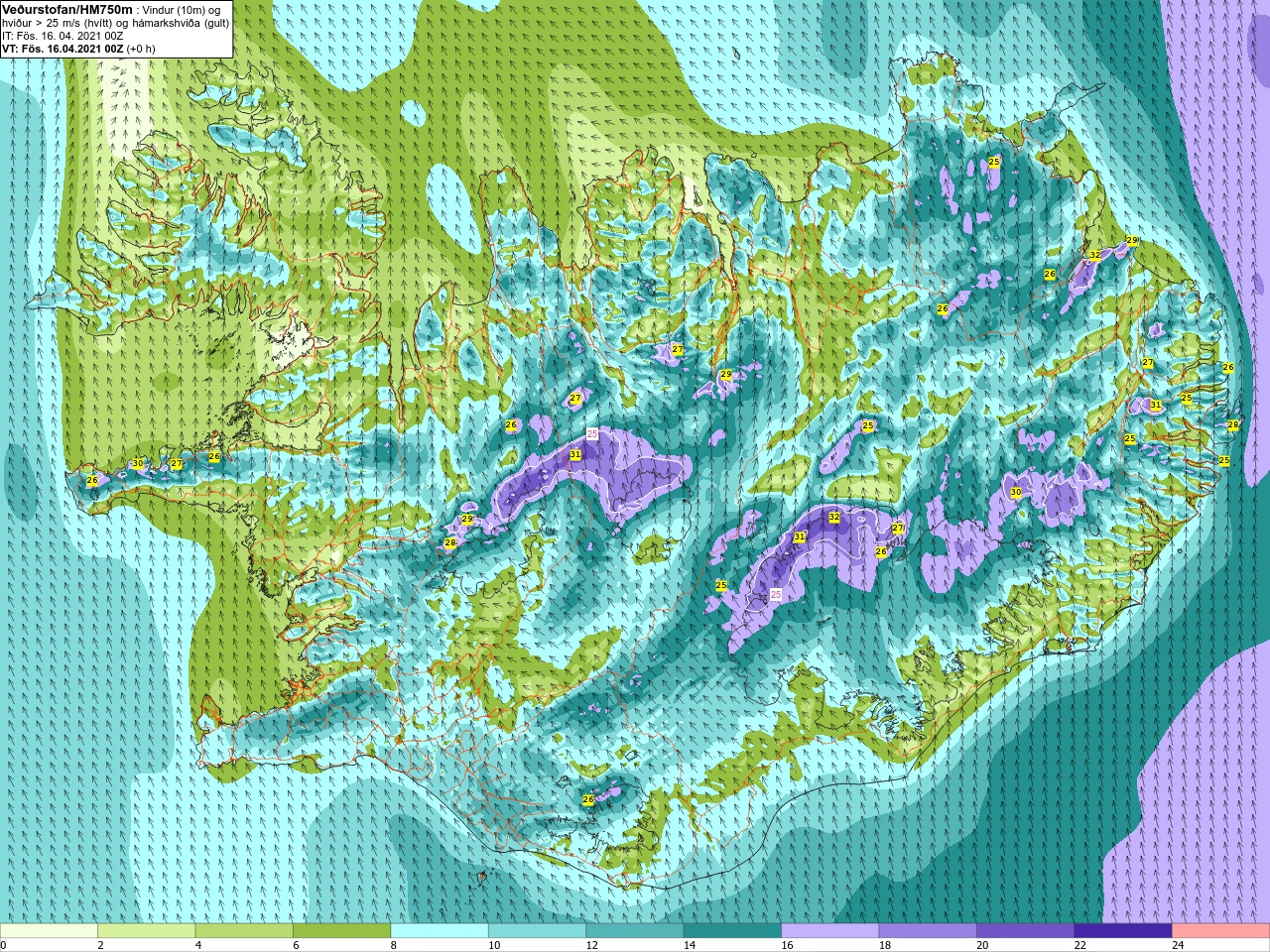Click the scale tick label 22

tap(1080, 945)
